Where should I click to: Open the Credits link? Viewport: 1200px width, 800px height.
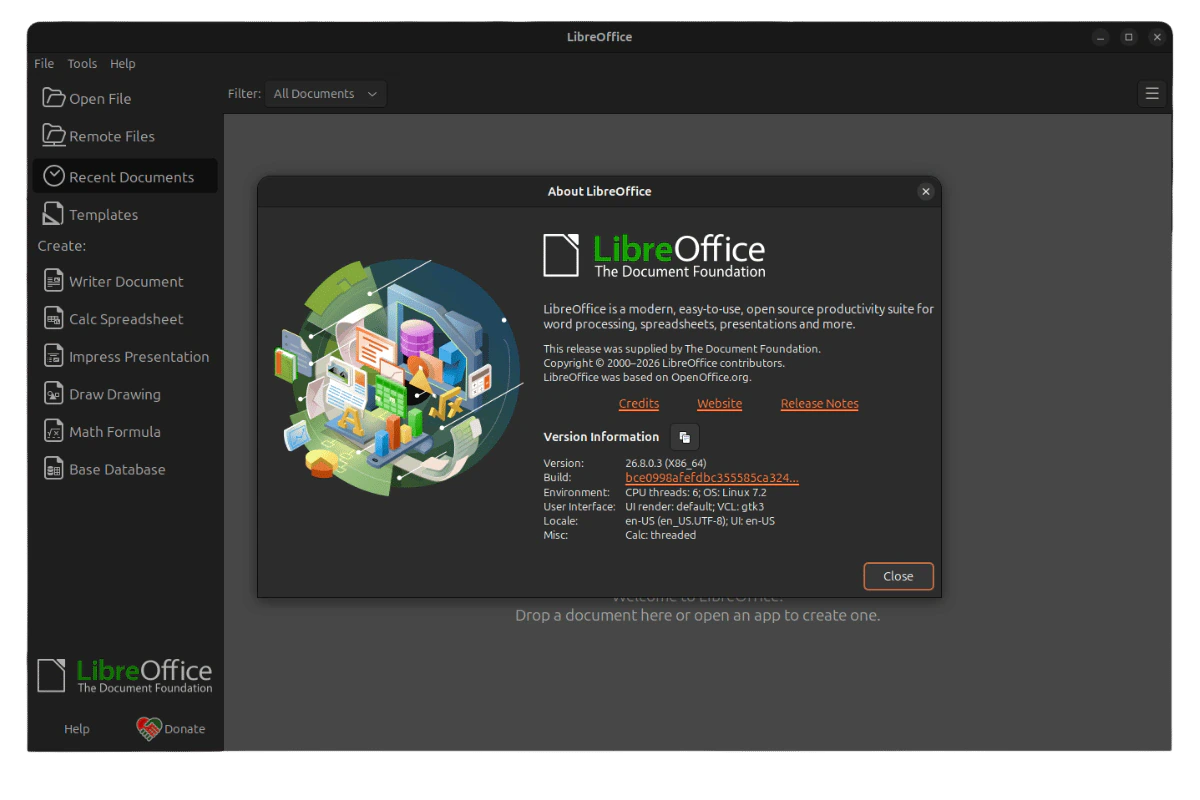tap(639, 403)
